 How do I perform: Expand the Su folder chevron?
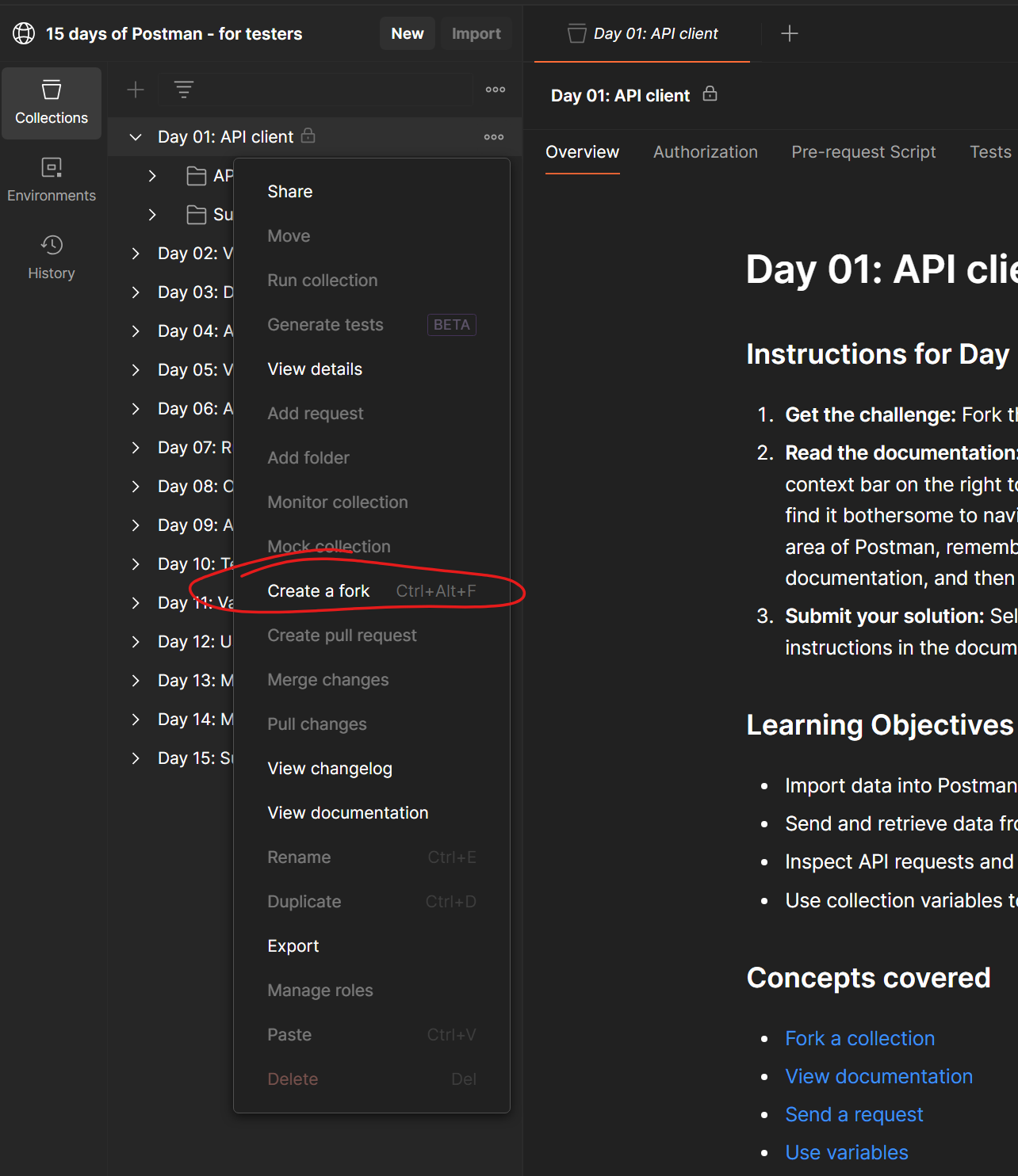tap(152, 215)
